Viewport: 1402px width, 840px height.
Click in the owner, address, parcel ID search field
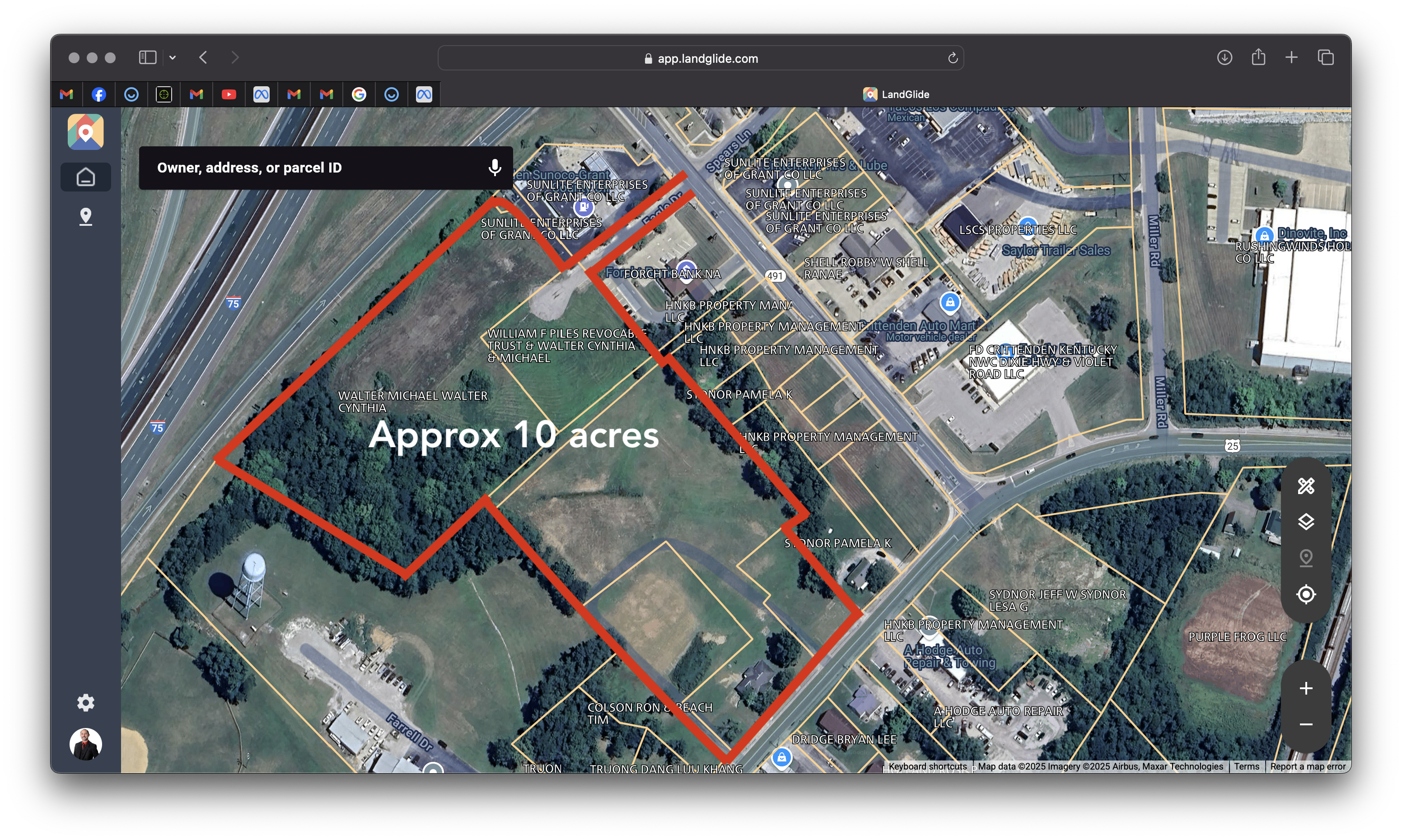[x=311, y=168]
